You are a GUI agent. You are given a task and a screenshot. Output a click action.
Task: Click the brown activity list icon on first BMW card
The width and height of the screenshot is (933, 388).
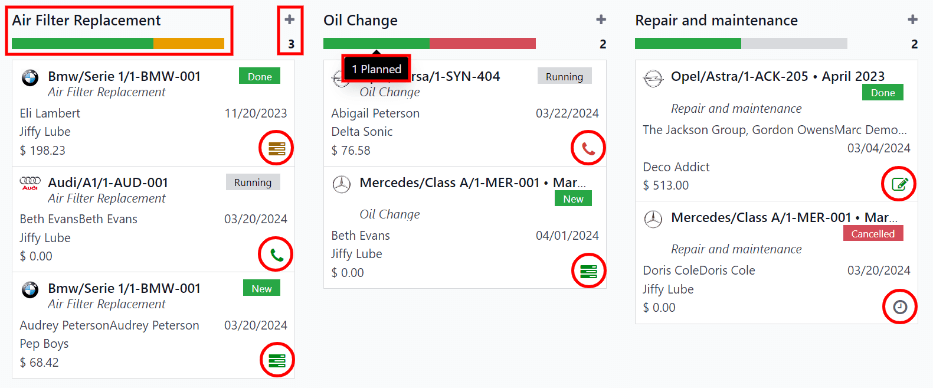click(277, 149)
